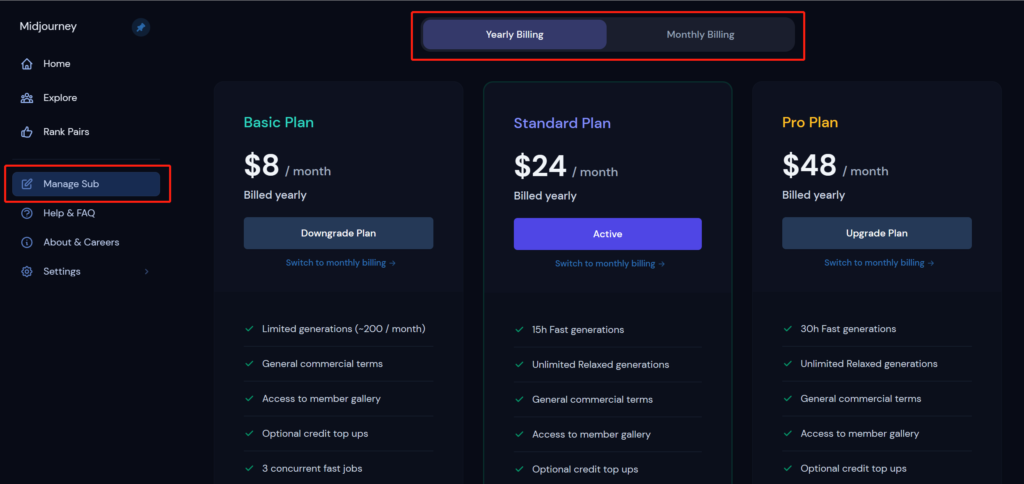Open the Explore sidebar menu item
The width and height of the screenshot is (1024, 484).
click(x=86, y=98)
